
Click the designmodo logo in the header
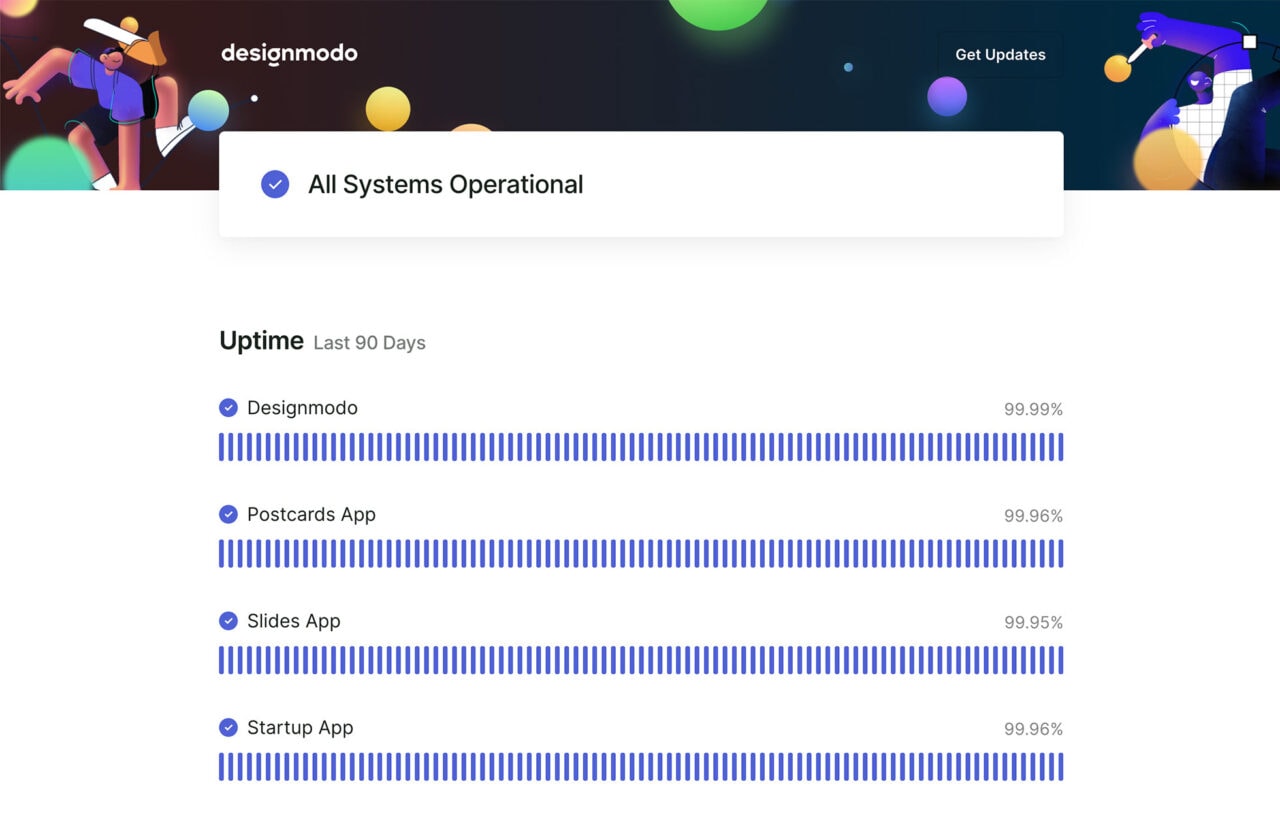click(289, 54)
